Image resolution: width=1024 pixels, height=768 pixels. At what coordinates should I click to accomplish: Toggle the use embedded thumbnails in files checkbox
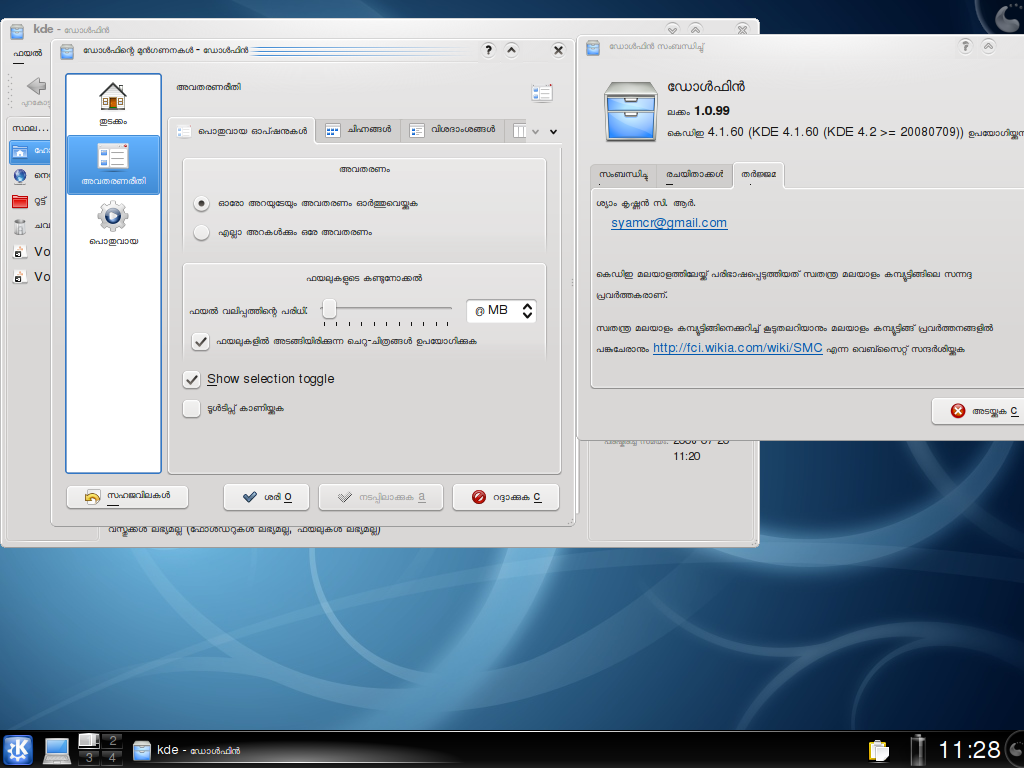(200, 342)
